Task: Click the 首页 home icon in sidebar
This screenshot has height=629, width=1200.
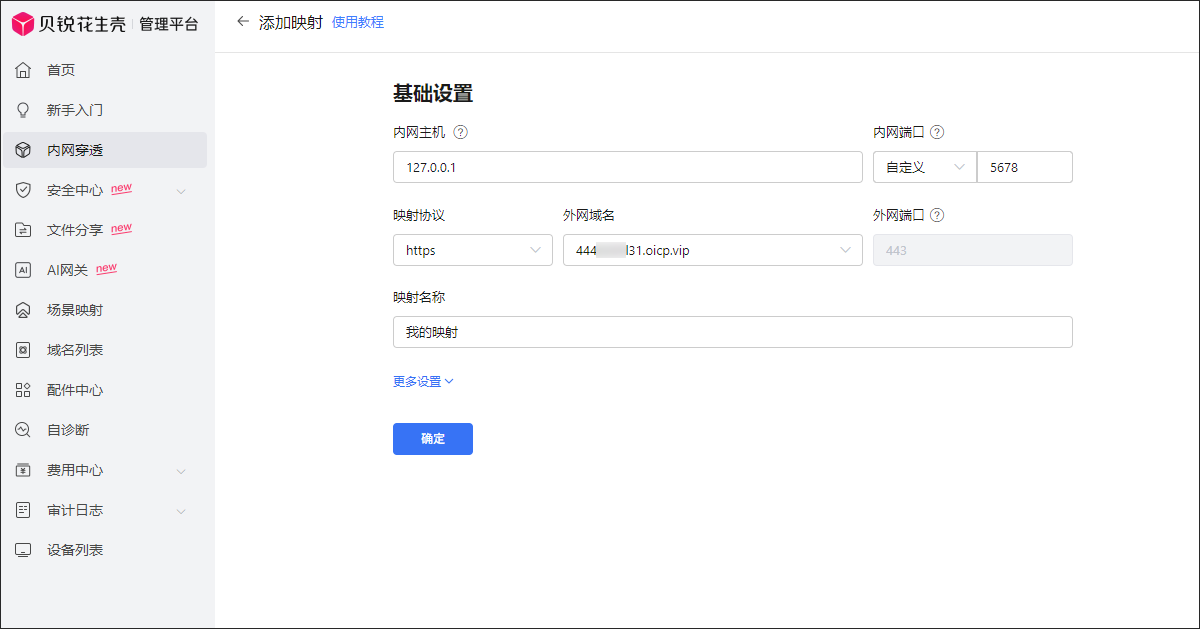Action: tap(24, 70)
